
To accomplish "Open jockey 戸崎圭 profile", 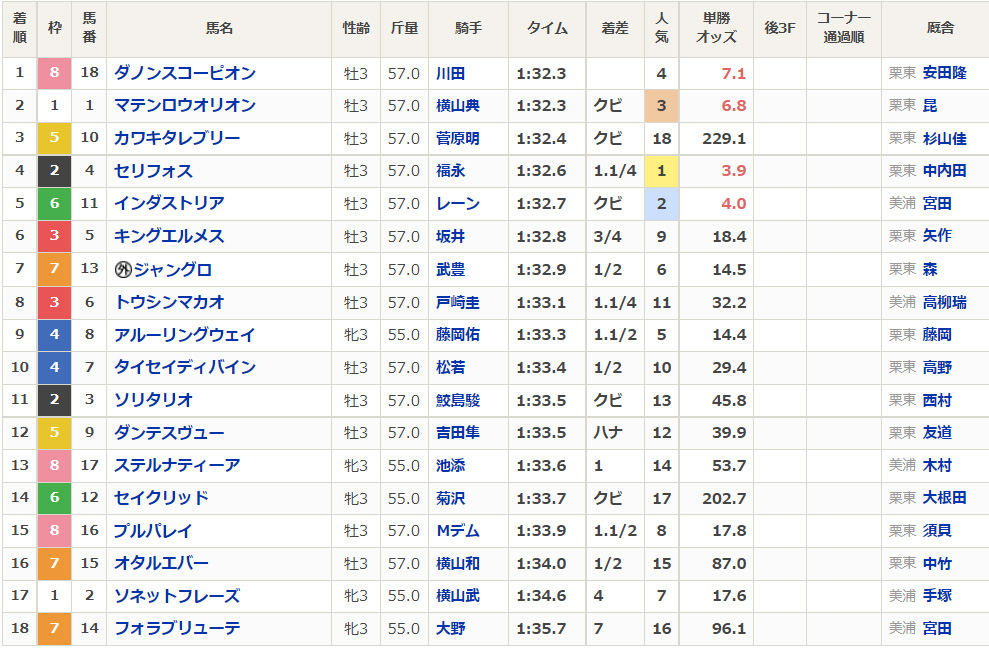I will 458,302.
